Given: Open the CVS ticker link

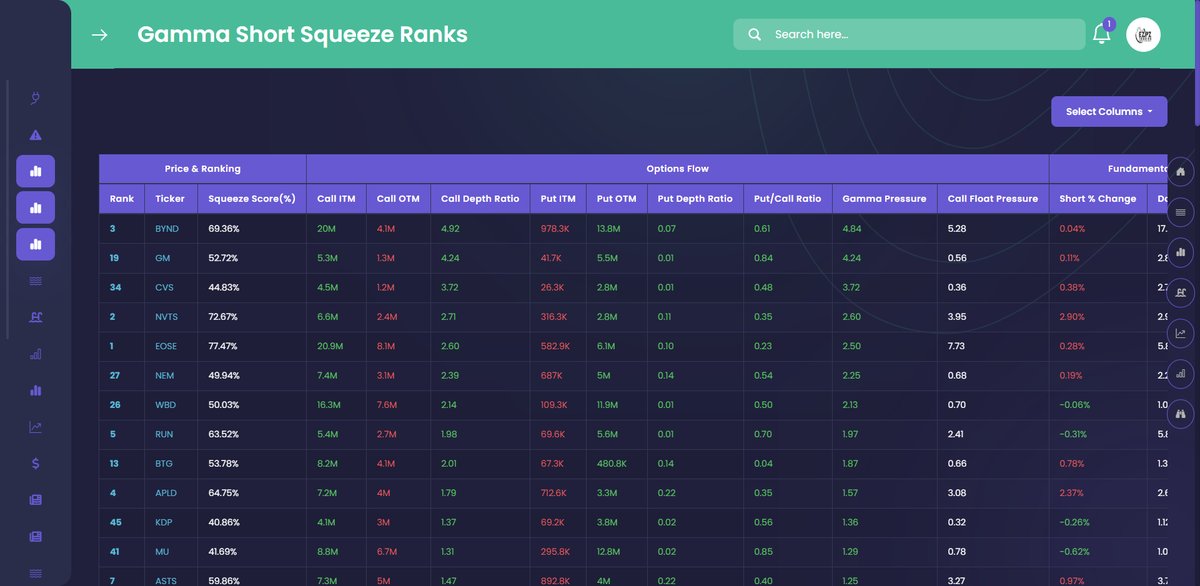Looking at the screenshot, I should 165,288.
